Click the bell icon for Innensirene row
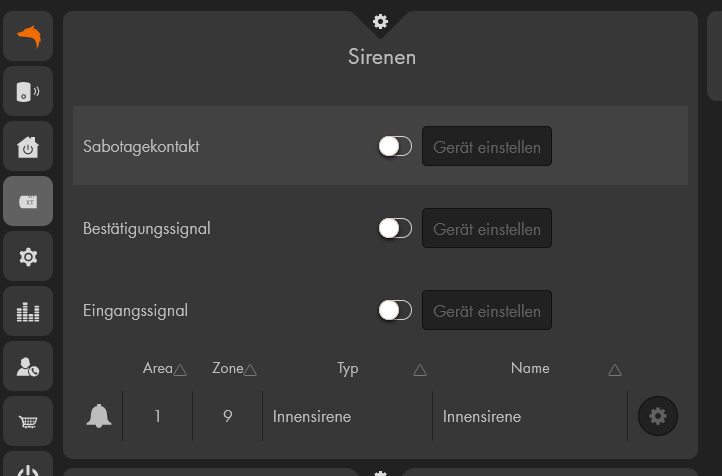 pyautogui.click(x=99, y=416)
